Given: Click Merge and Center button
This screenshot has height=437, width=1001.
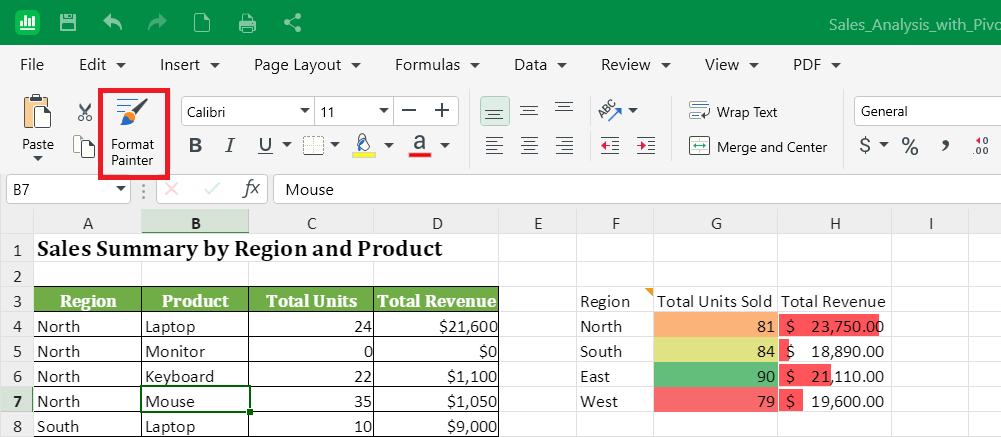Looking at the screenshot, I should click(x=758, y=147).
